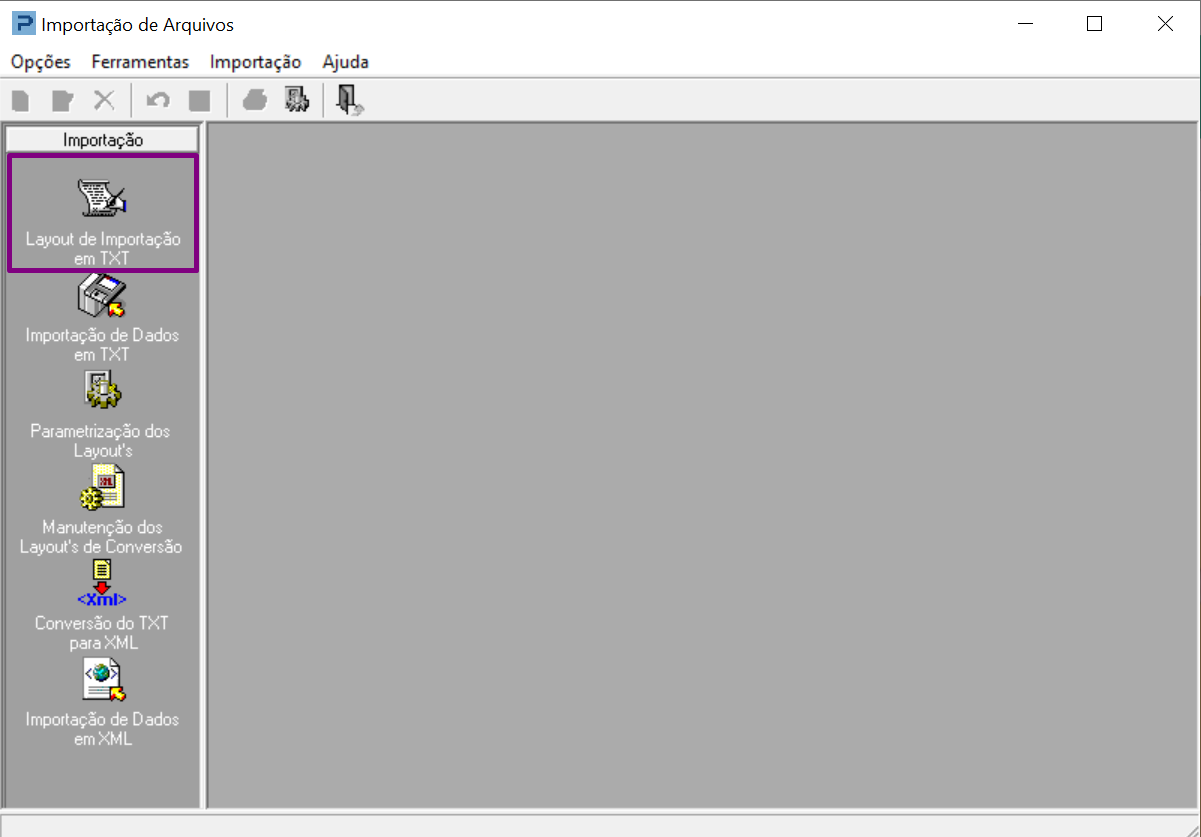The height and width of the screenshot is (837, 1201).
Task: Click the stop square icon in the toolbar
Action: [199, 99]
